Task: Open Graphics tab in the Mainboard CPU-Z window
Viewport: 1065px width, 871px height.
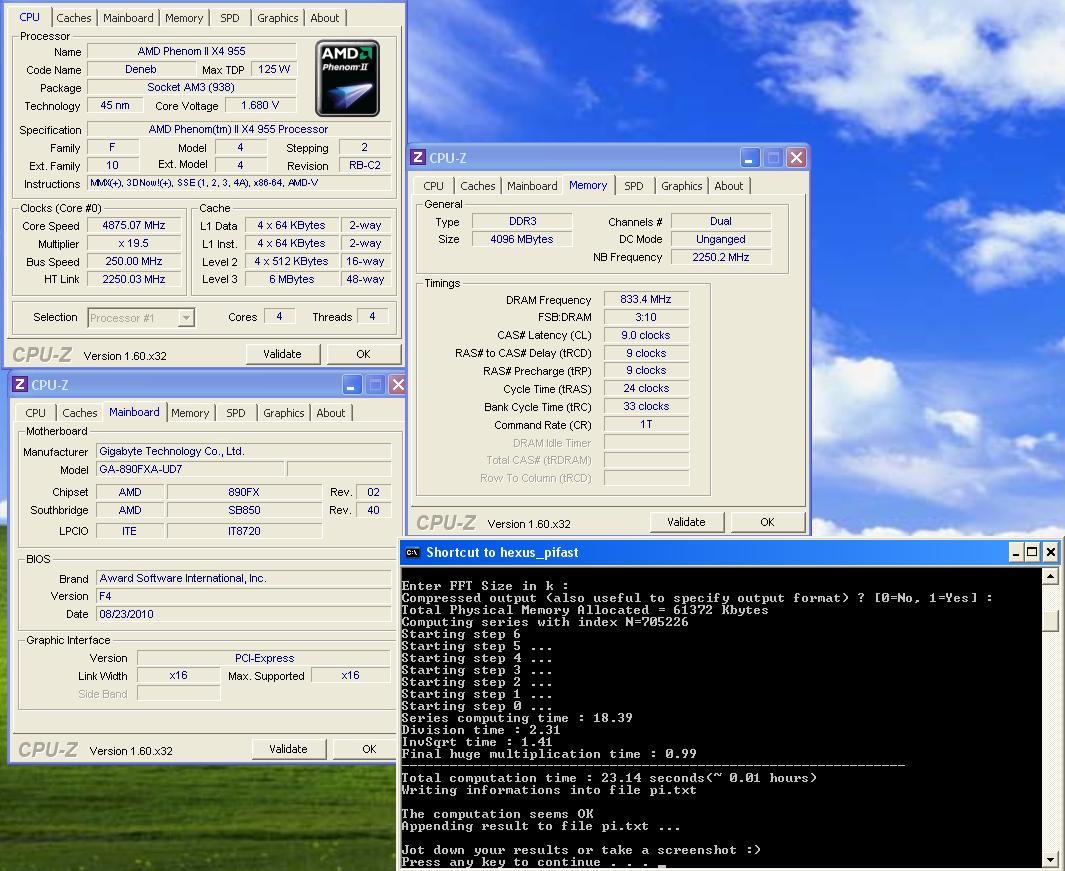Action: click(x=283, y=413)
